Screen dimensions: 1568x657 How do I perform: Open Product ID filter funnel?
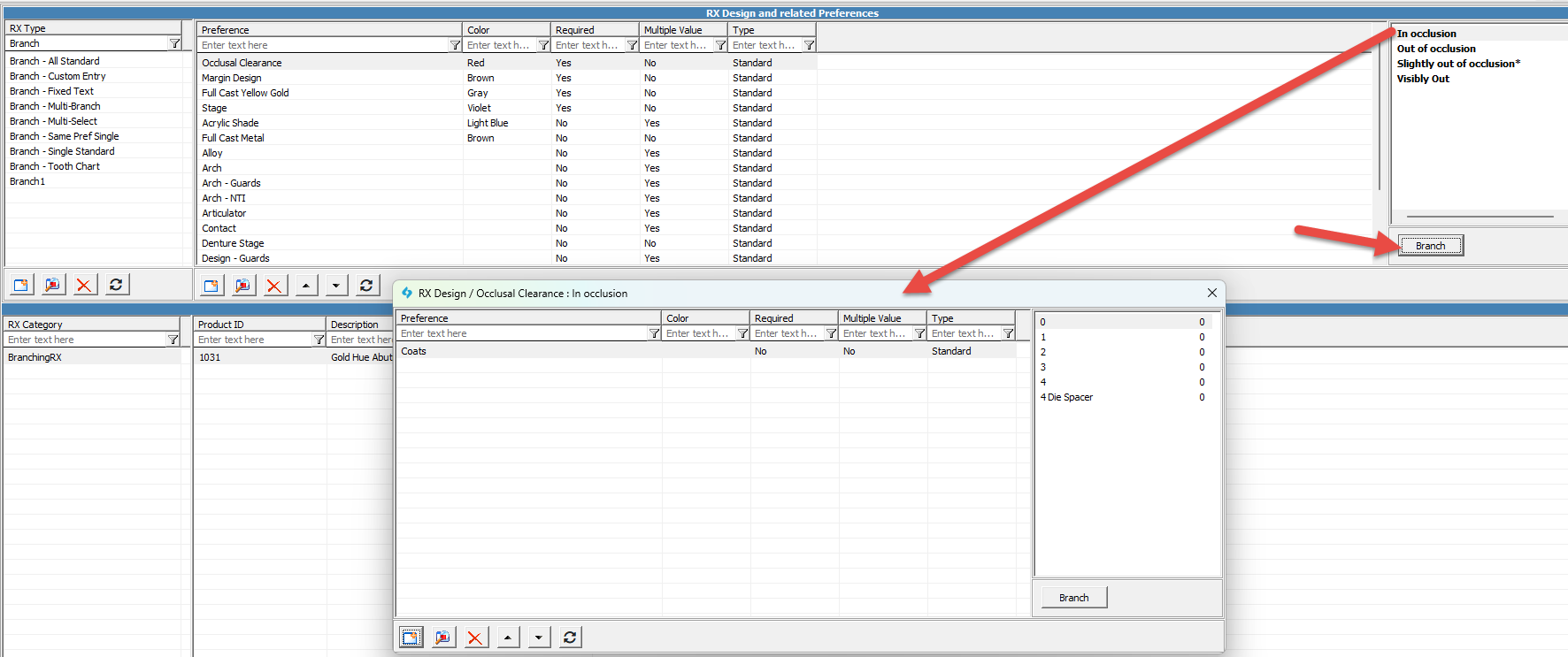click(x=319, y=340)
